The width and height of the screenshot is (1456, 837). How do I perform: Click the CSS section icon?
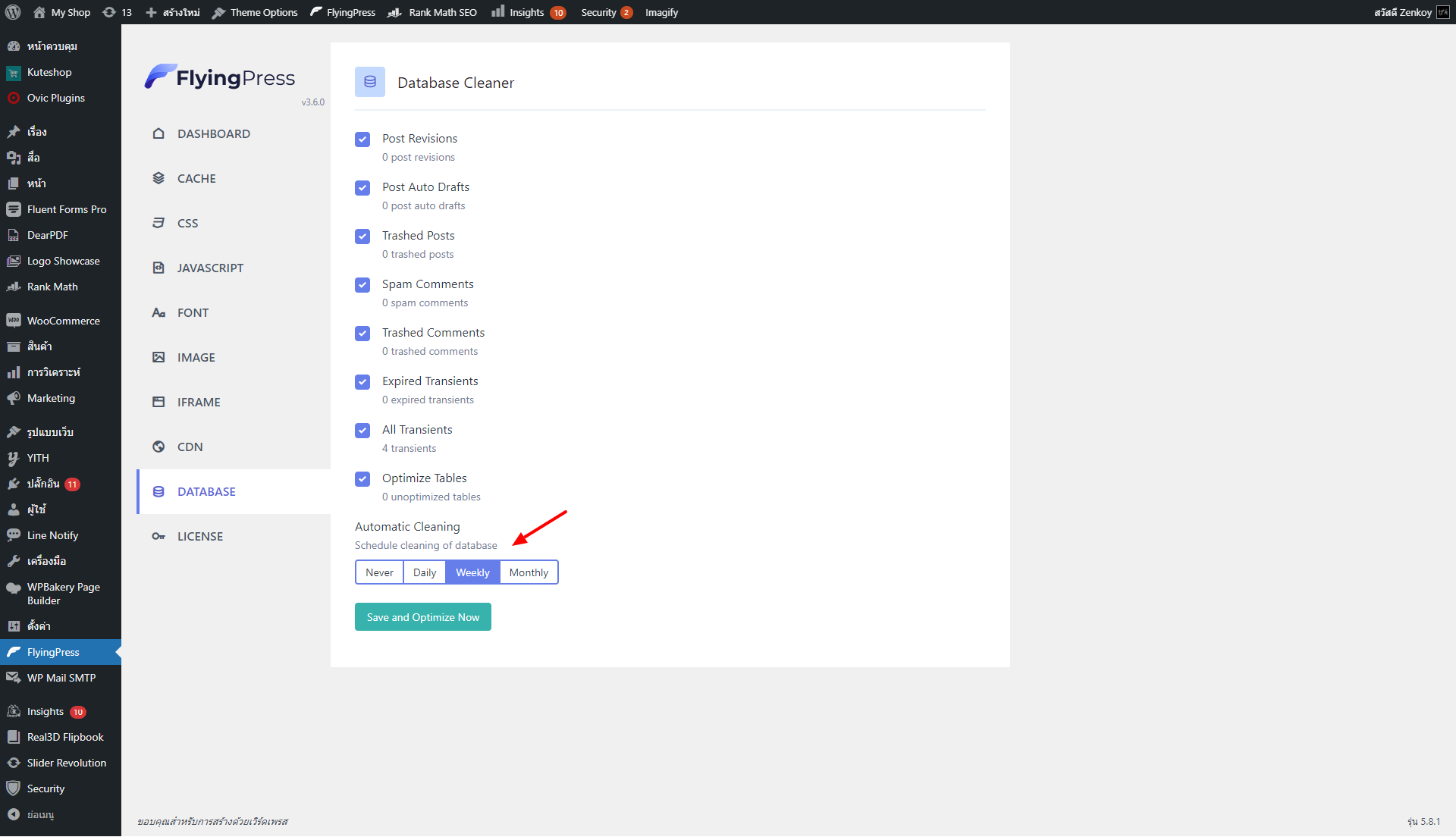click(x=158, y=223)
